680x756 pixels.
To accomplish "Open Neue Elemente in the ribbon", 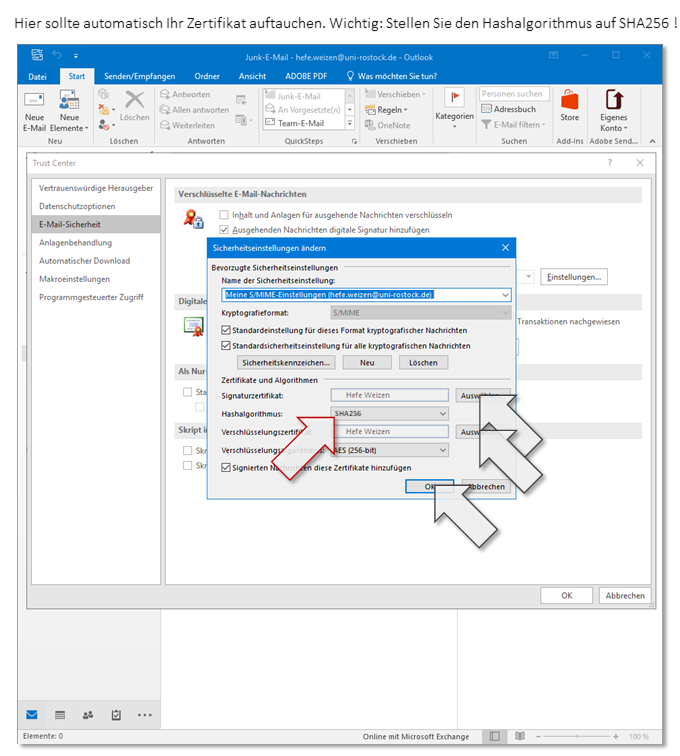I will pos(69,110).
